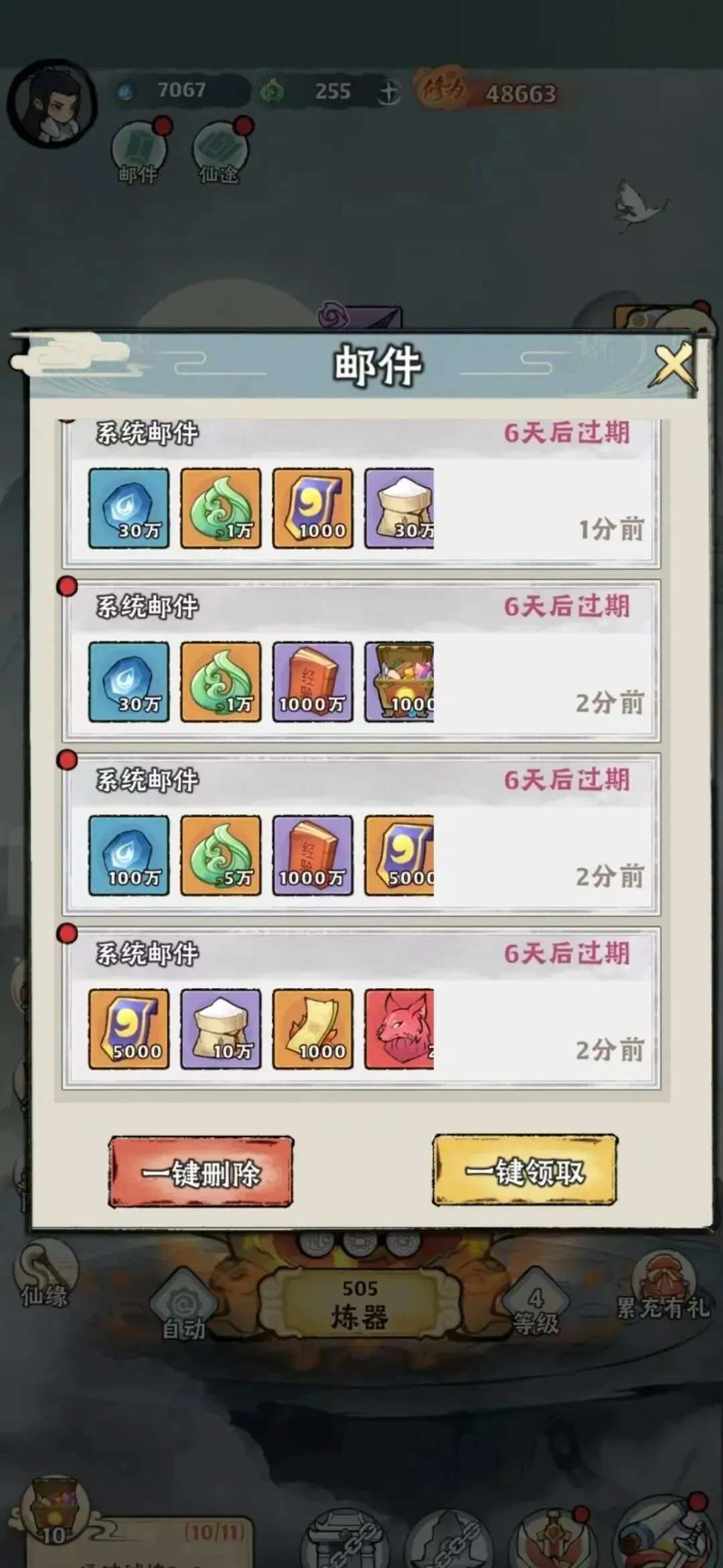
Task: Open the 仙途 icon beside mail
Action: pyautogui.click(x=220, y=152)
